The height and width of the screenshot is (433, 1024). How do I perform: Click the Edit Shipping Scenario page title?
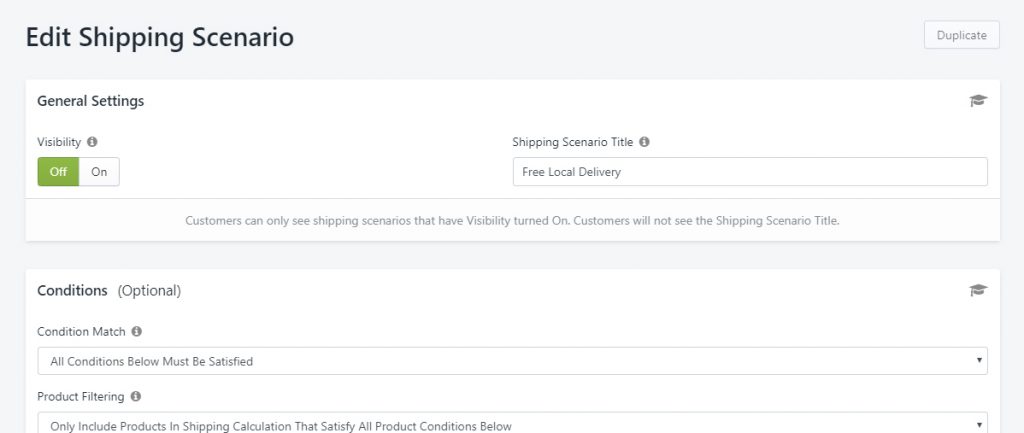click(x=160, y=37)
